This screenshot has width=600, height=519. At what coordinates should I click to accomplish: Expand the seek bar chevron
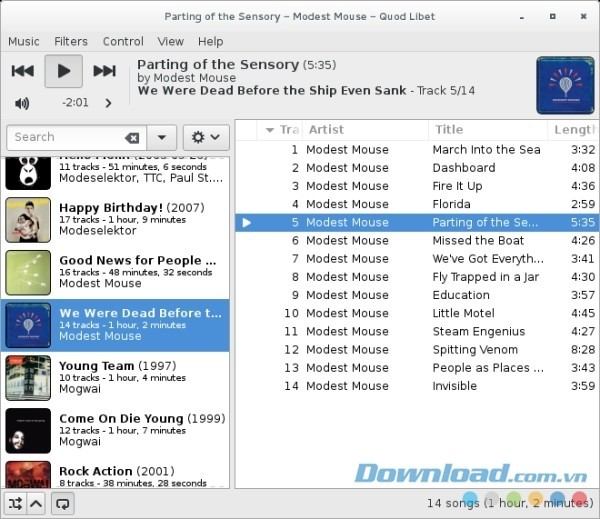tap(108, 103)
